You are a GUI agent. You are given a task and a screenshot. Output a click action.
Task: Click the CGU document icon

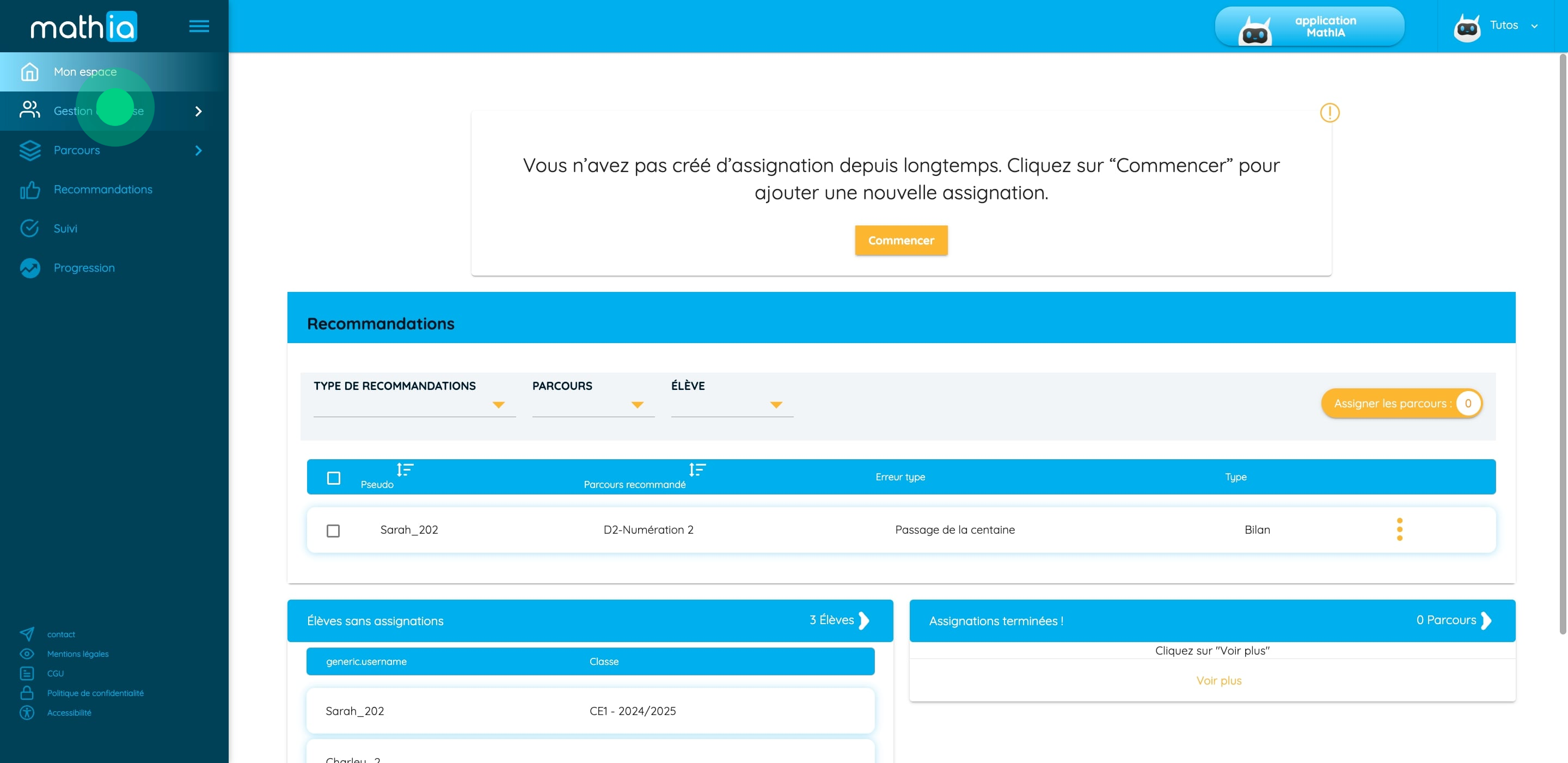pyautogui.click(x=27, y=673)
